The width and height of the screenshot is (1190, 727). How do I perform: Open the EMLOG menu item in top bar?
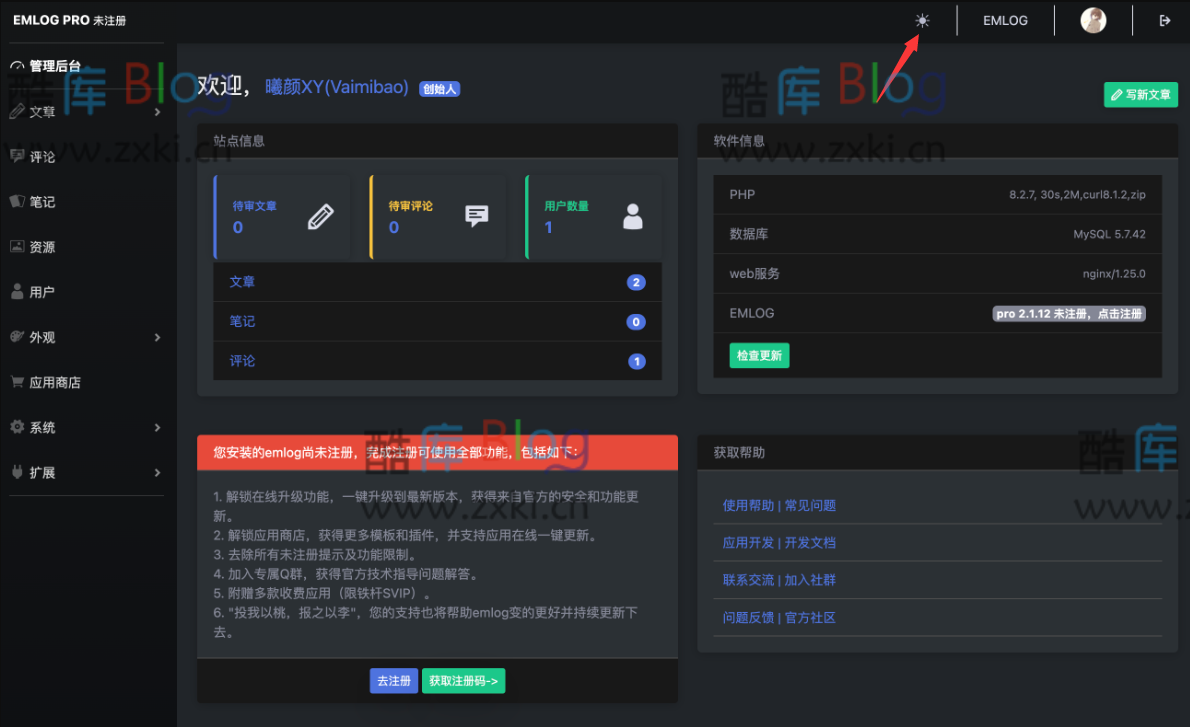pos(1004,20)
